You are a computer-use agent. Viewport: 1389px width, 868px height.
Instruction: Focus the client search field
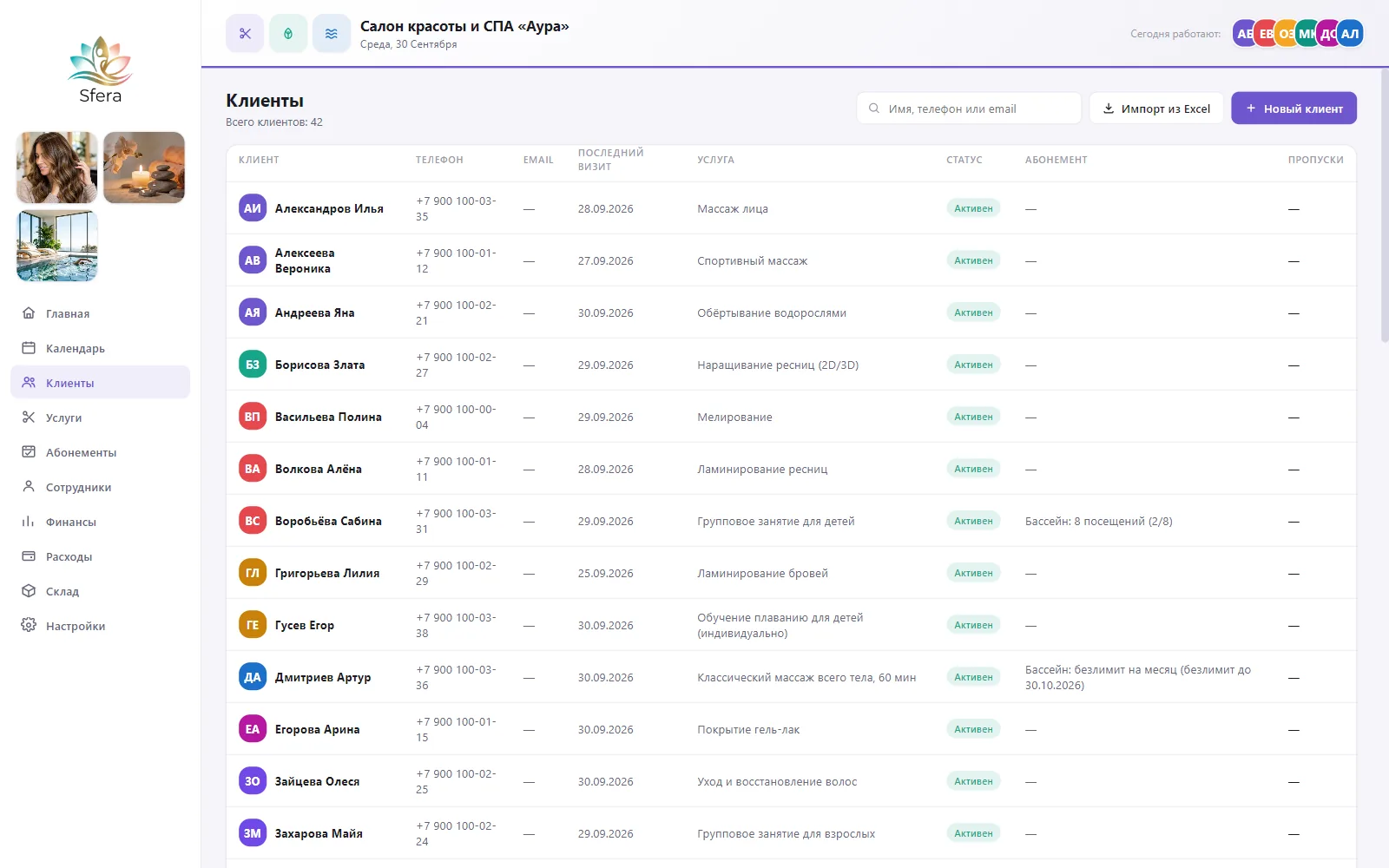point(969,108)
